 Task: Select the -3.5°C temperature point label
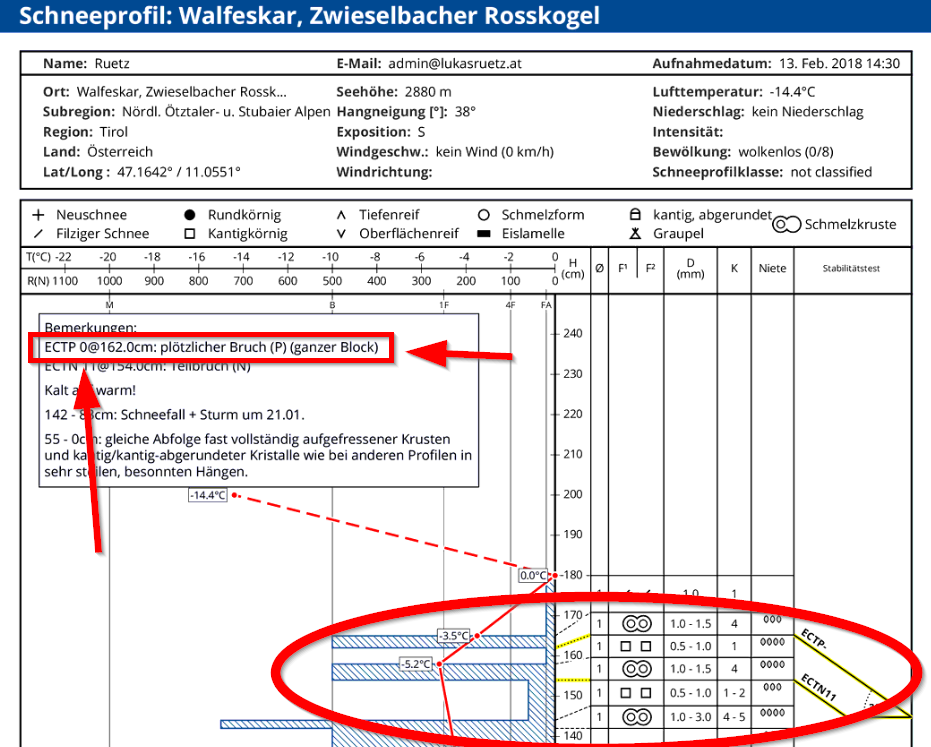click(454, 636)
